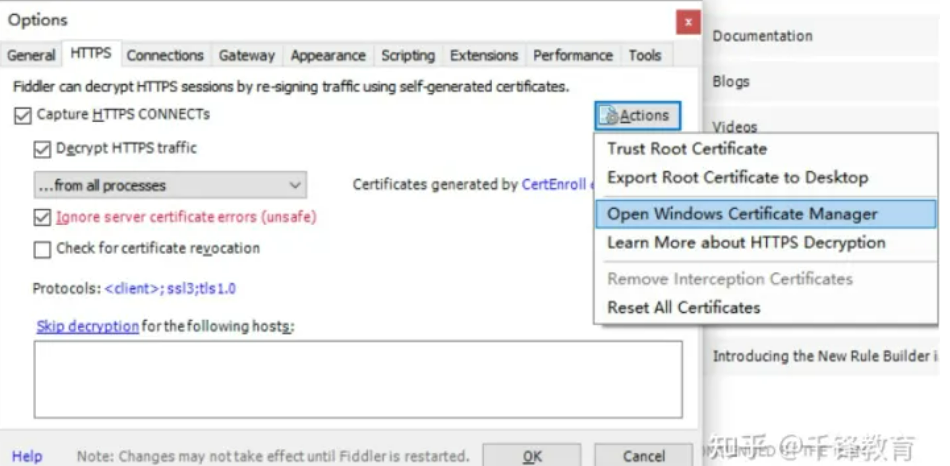Open the Help link
The image size is (950, 466).
(x=27, y=456)
